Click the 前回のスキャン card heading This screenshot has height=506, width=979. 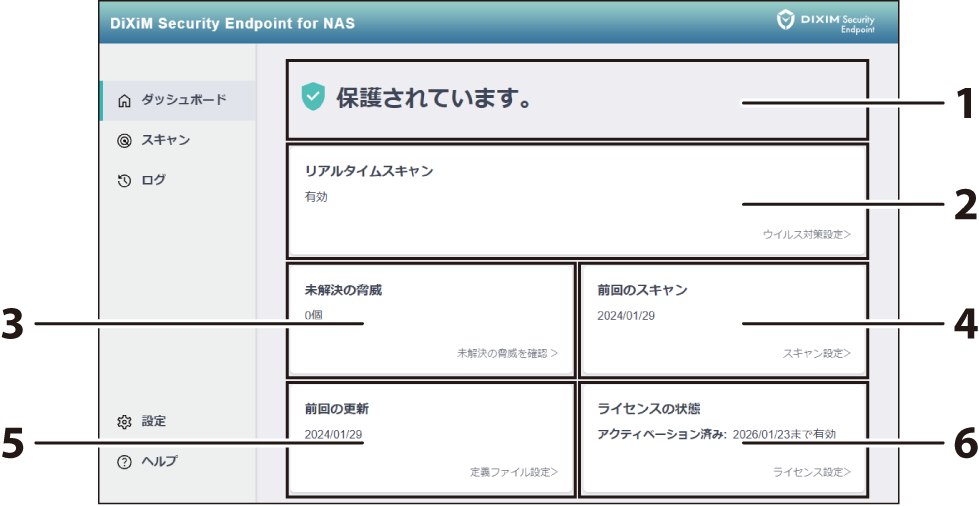click(x=642, y=290)
